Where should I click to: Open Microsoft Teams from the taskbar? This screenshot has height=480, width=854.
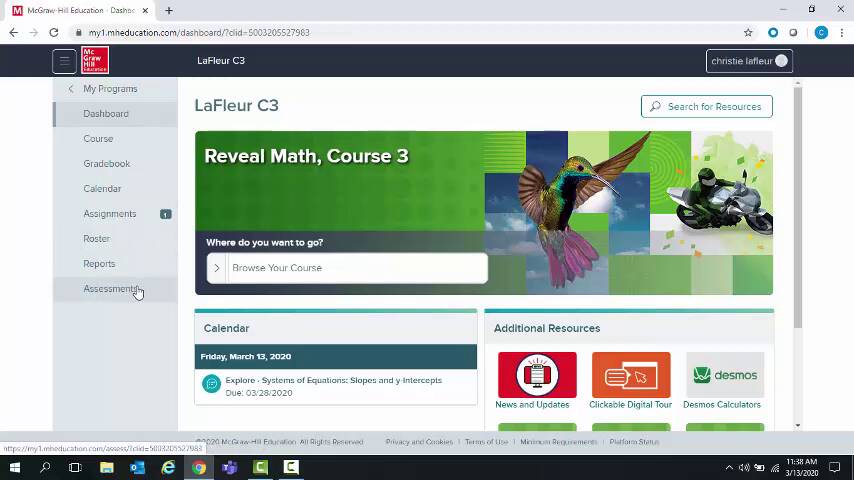(x=229, y=467)
